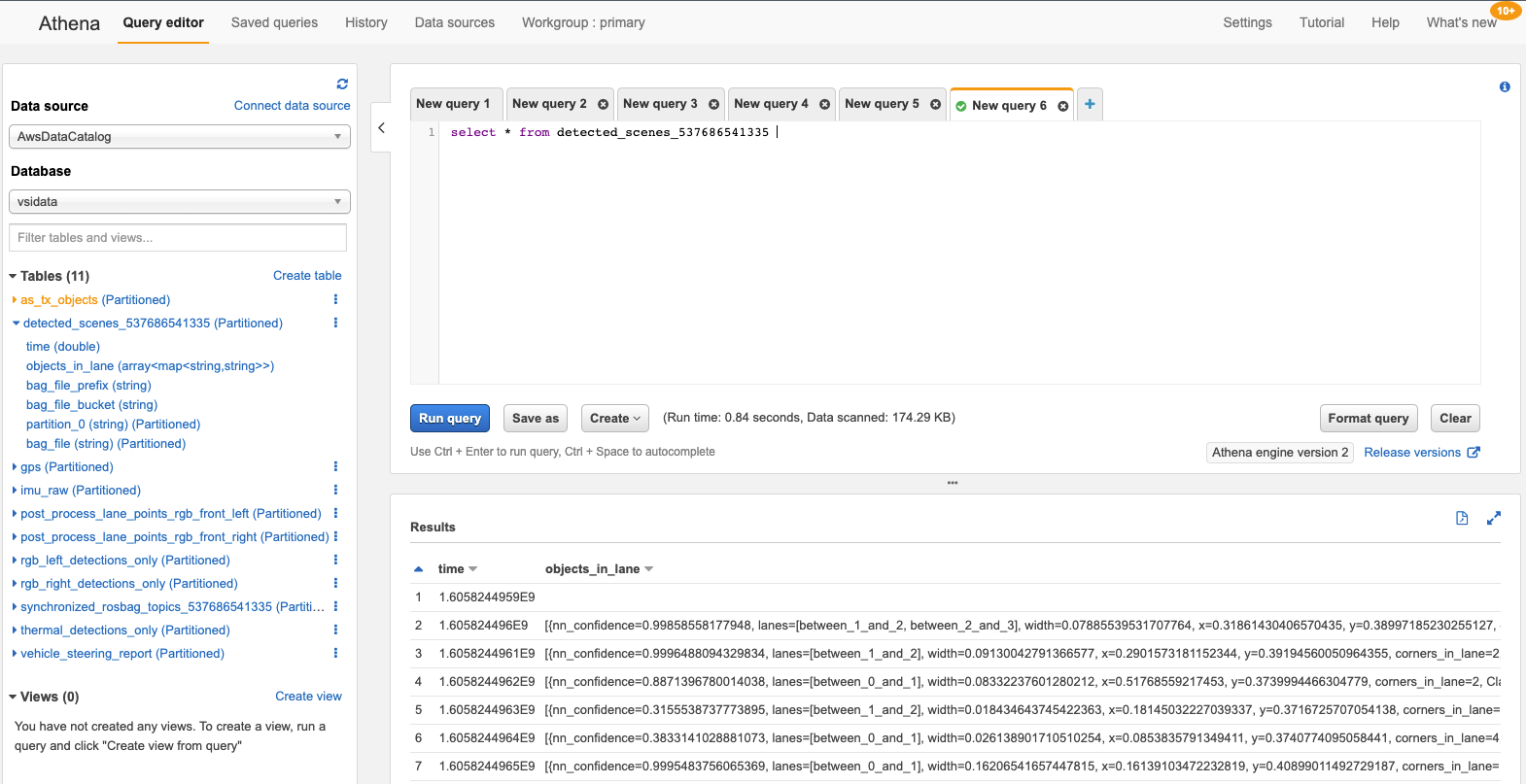Open options menu for rgb_right_detections_only
The width and height of the screenshot is (1526, 784).
pyautogui.click(x=335, y=583)
